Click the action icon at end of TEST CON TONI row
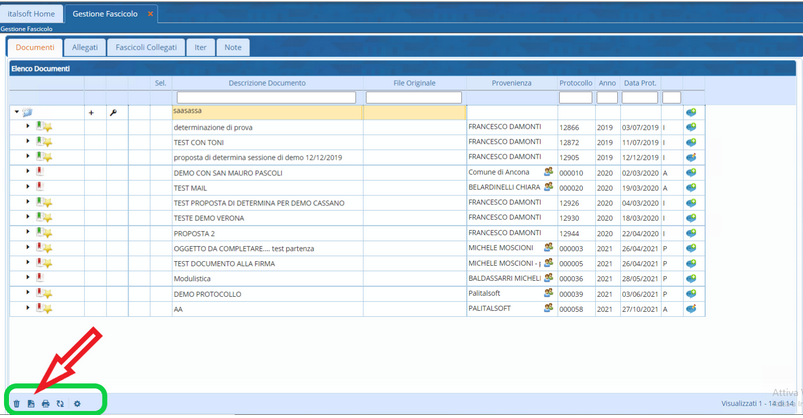The width and height of the screenshot is (803, 418). click(691, 143)
